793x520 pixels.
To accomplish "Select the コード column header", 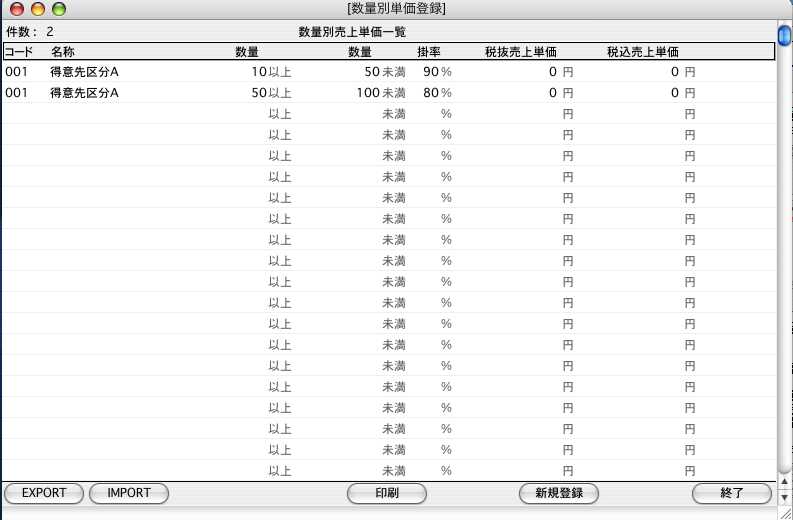I will 19,52.
